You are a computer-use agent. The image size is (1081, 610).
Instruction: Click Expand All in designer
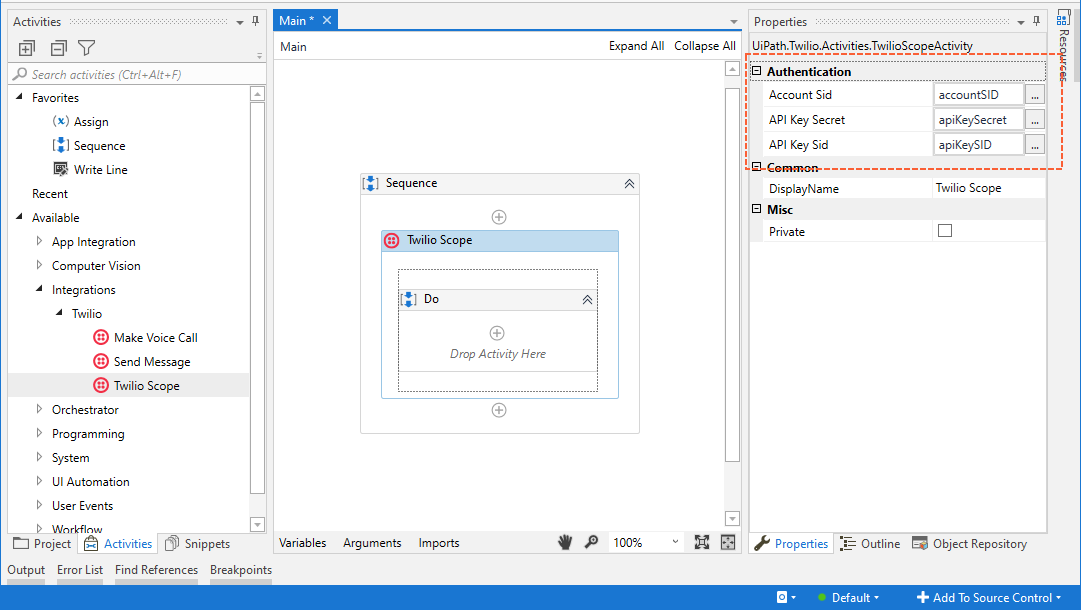[636, 45]
